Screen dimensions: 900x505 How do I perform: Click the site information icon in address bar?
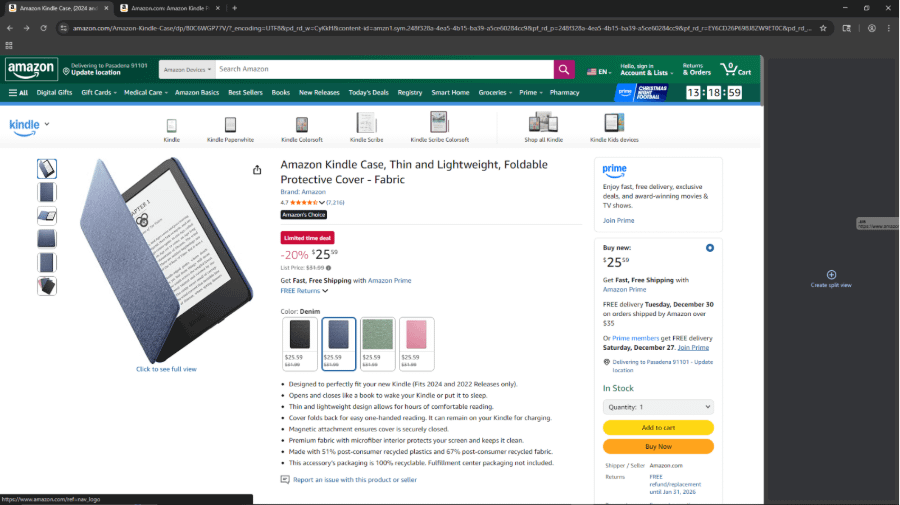point(64,28)
